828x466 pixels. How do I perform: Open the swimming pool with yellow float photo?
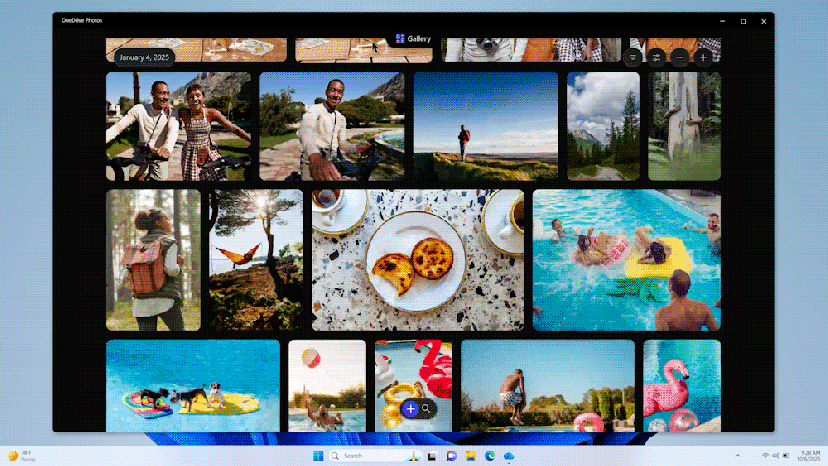[626, 260]
